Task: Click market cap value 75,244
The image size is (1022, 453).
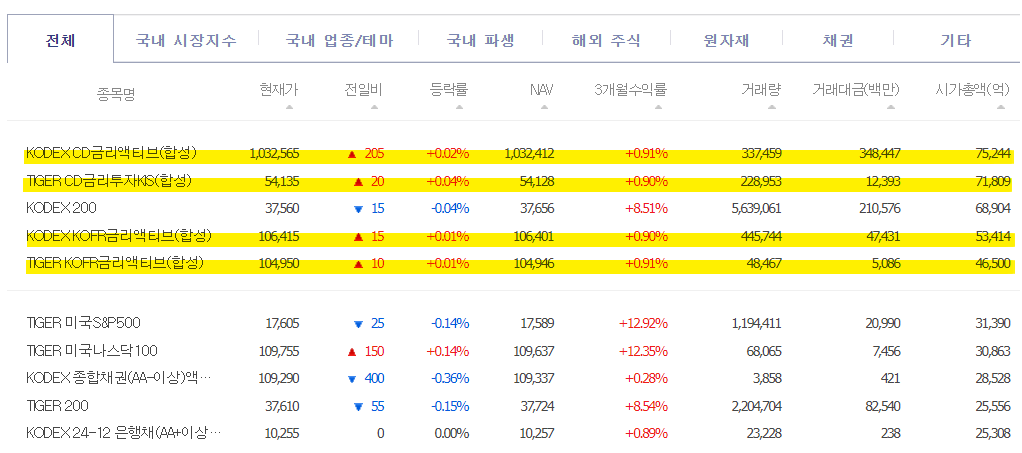Action: coord(993,154)
